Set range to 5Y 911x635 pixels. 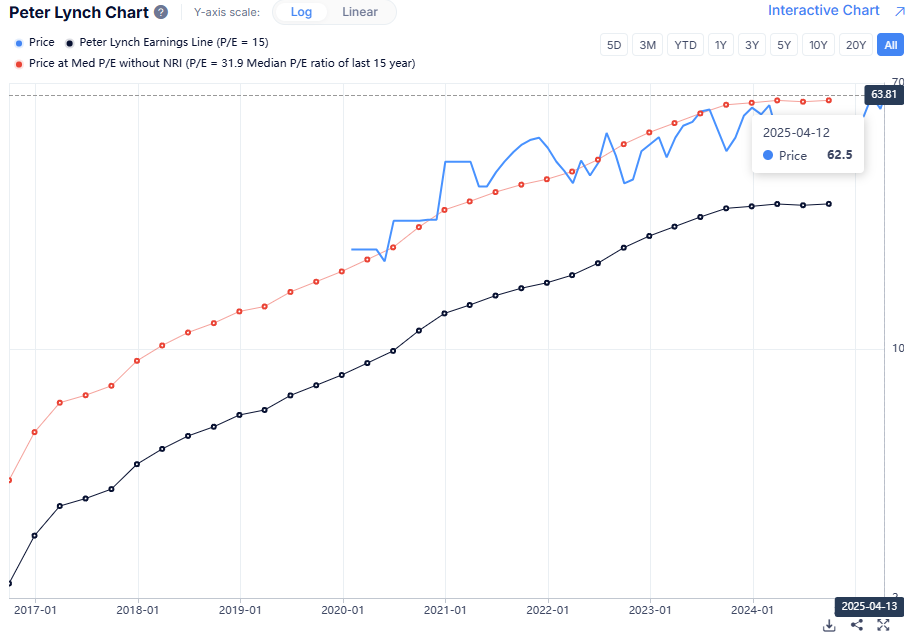pos(784,45)
